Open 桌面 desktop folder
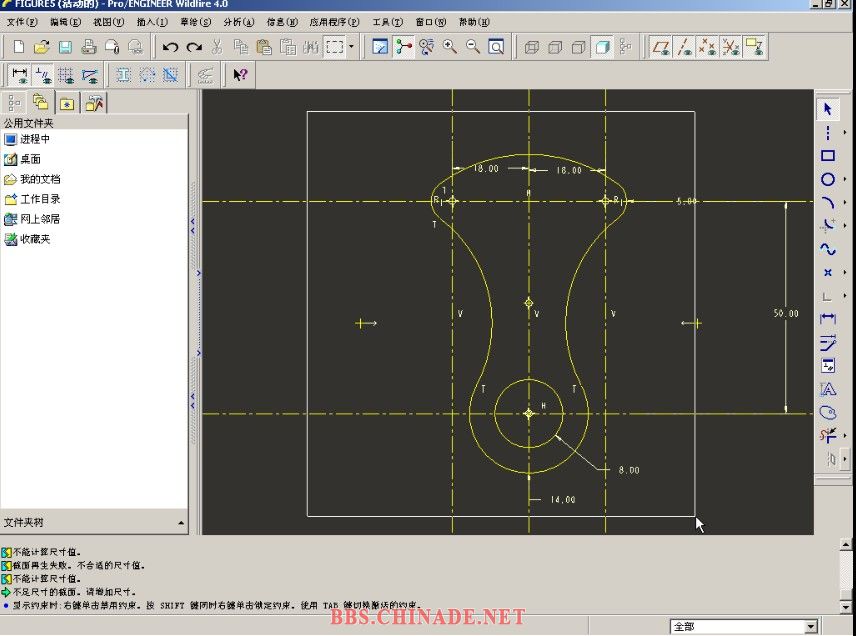 (23, 159)
